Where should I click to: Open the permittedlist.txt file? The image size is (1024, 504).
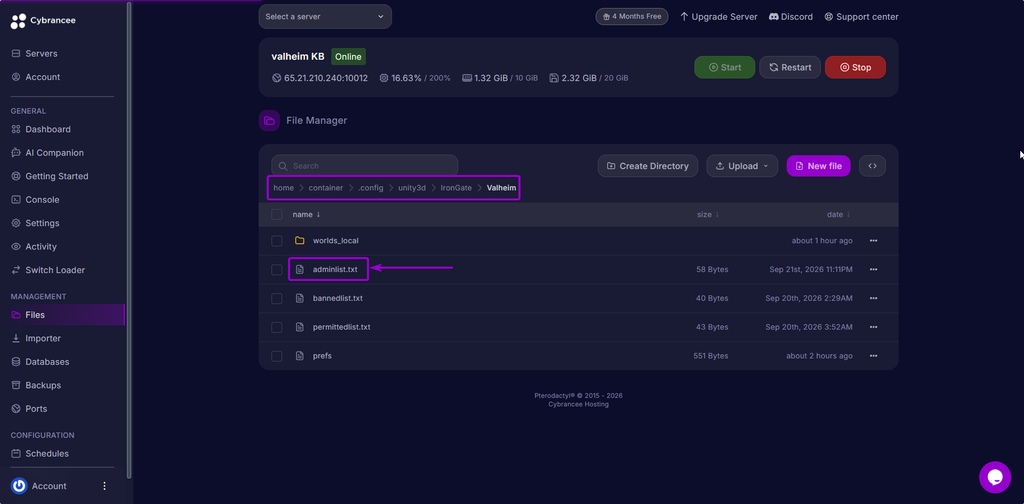coord(342,327)
